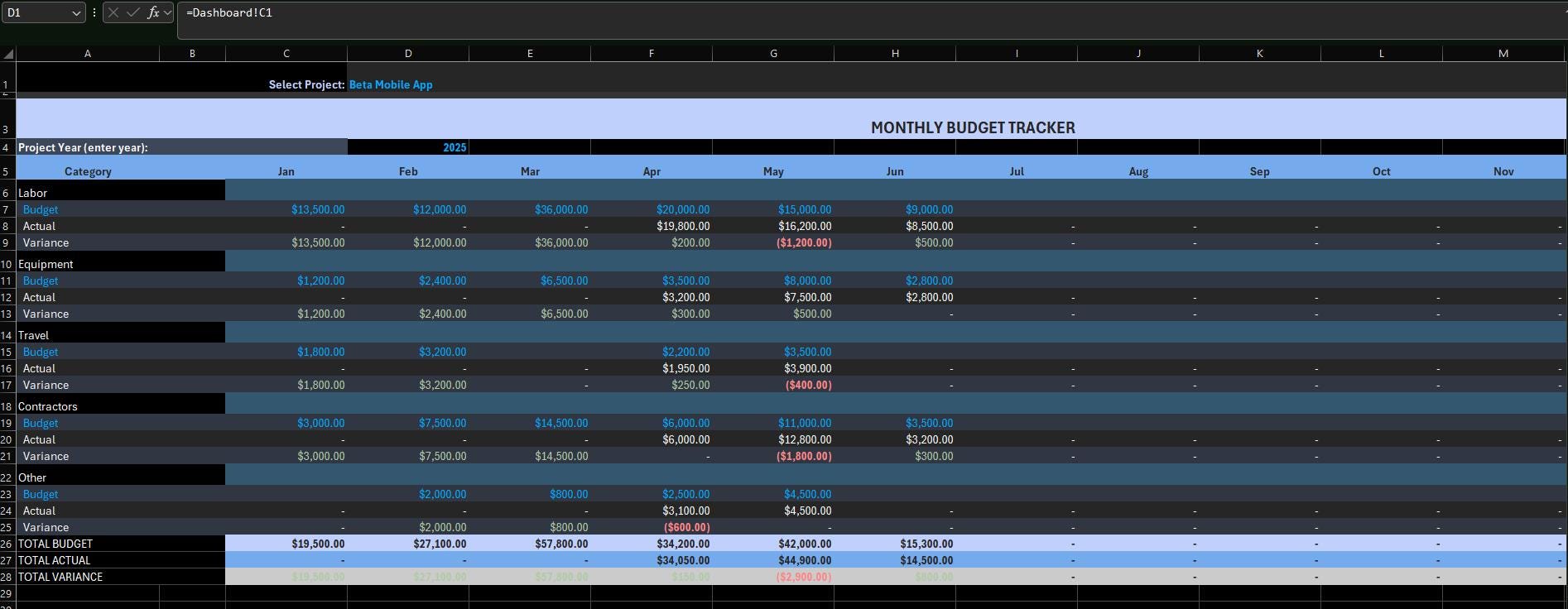Click the TOTAL VARIANCE May ($2,900.00) cell

(773, 577)
